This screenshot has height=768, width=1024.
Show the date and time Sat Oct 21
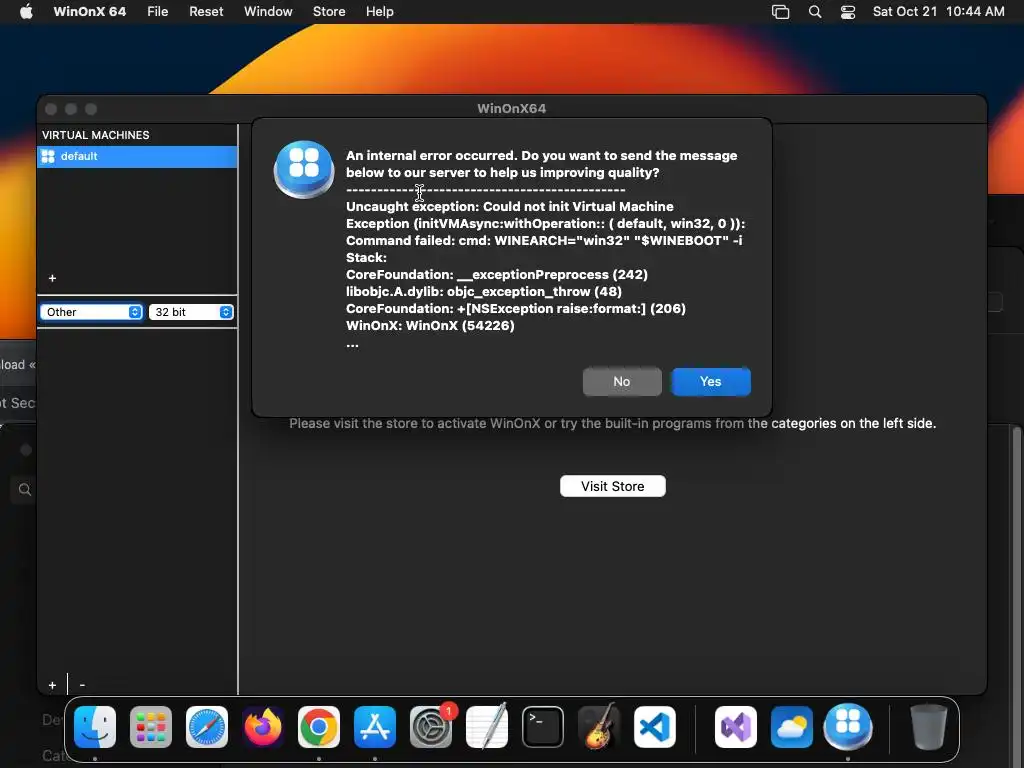pyautogui.click(x=938, y=12)
